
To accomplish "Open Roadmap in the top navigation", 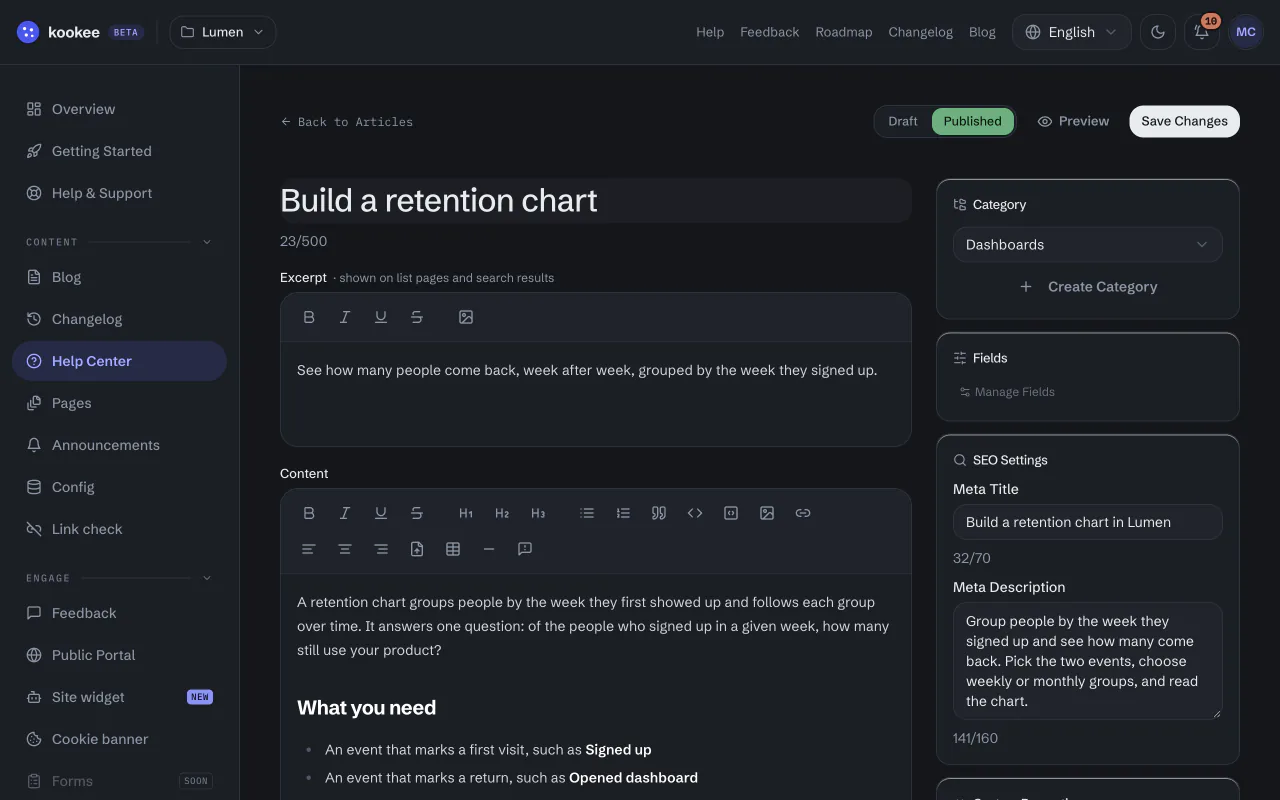I will pyautogui.click(x=844, y=32).
